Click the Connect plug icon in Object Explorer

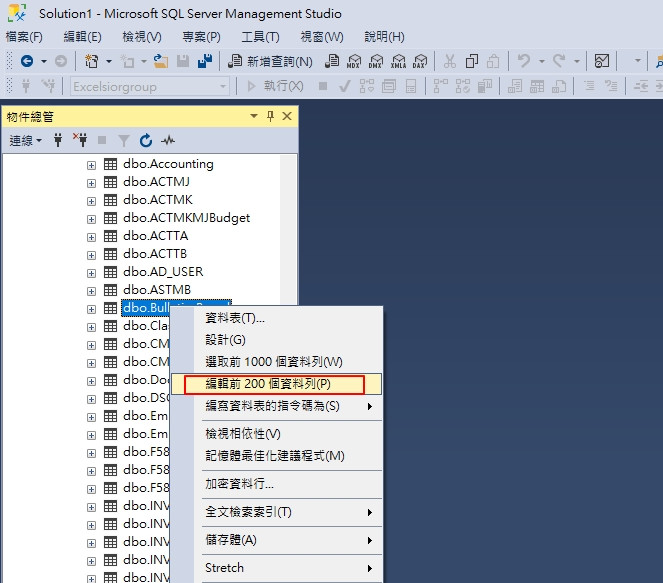(58, 140)
